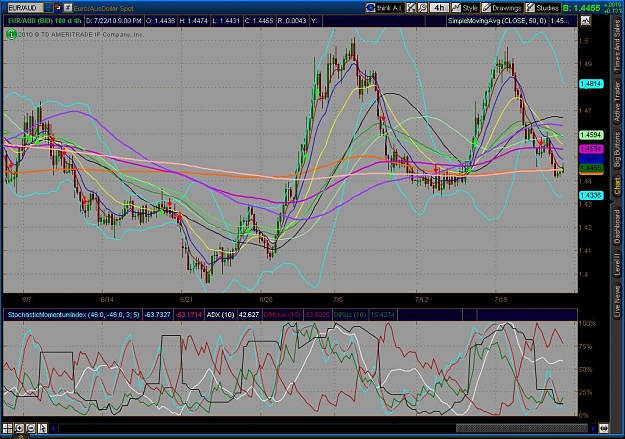
Task: Click the light green 1.4594 price label
Action: coord(591,135)
